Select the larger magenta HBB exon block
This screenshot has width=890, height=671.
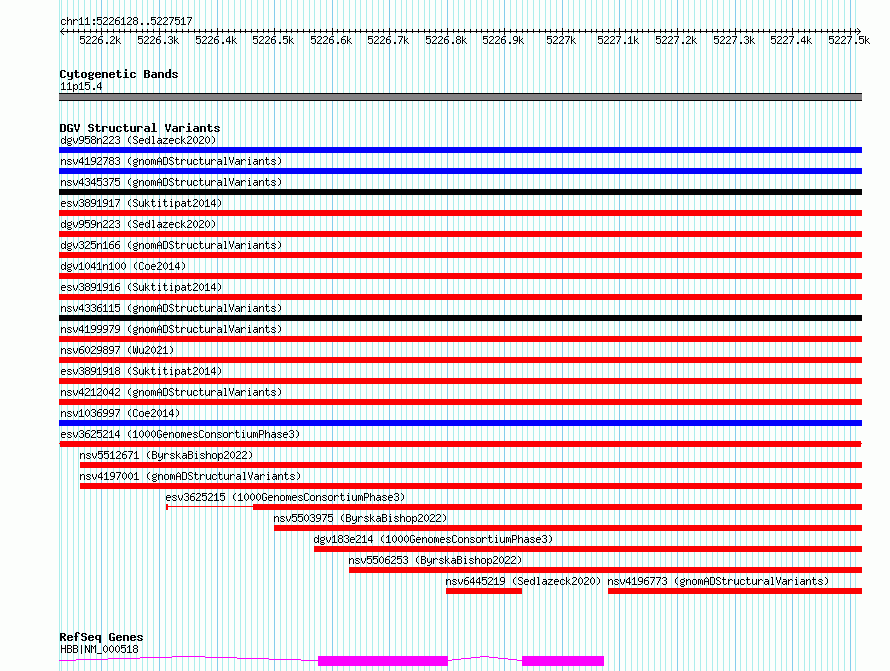coord(383,661)
